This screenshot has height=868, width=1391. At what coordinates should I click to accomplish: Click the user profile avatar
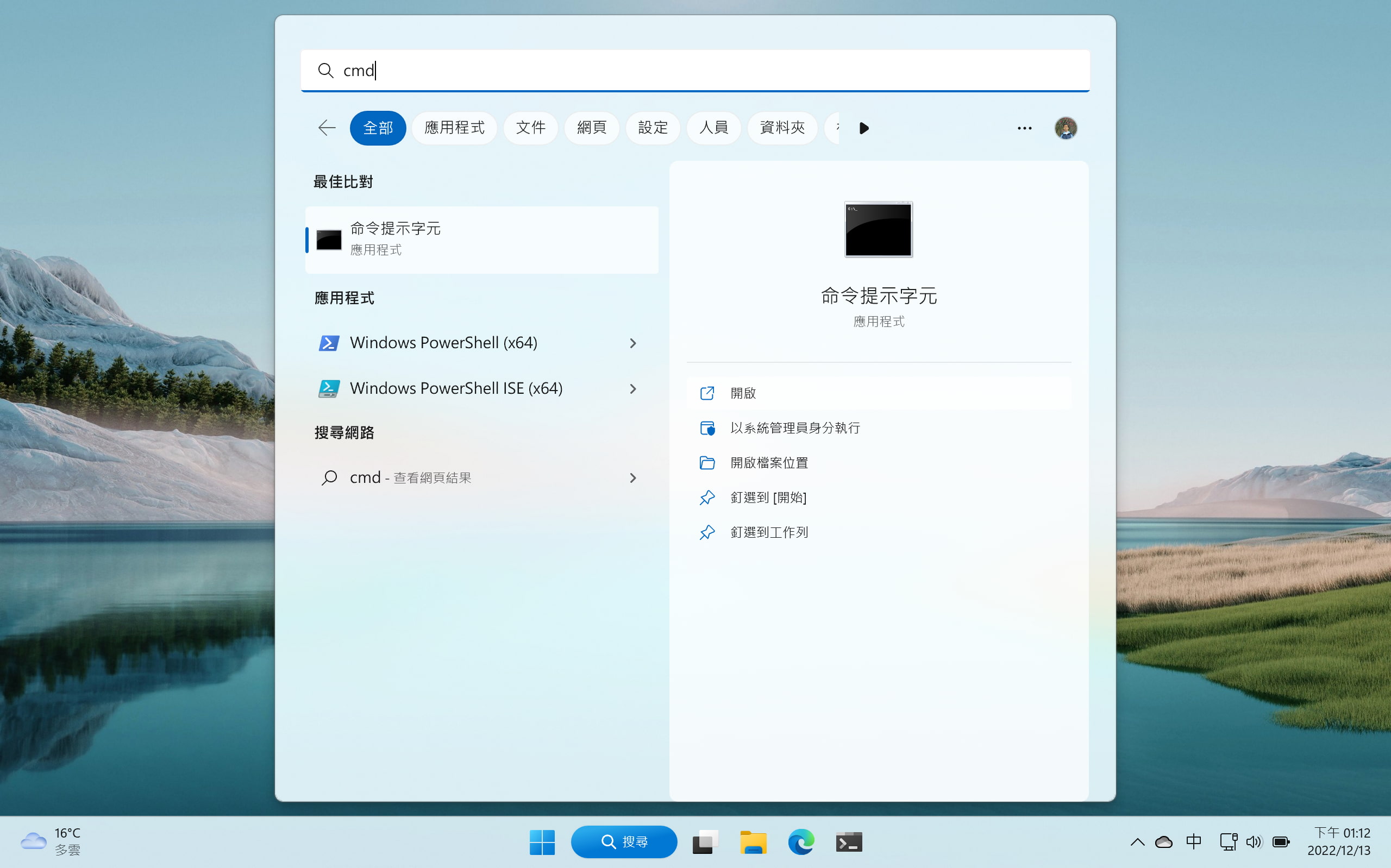tap(1066, 128)
